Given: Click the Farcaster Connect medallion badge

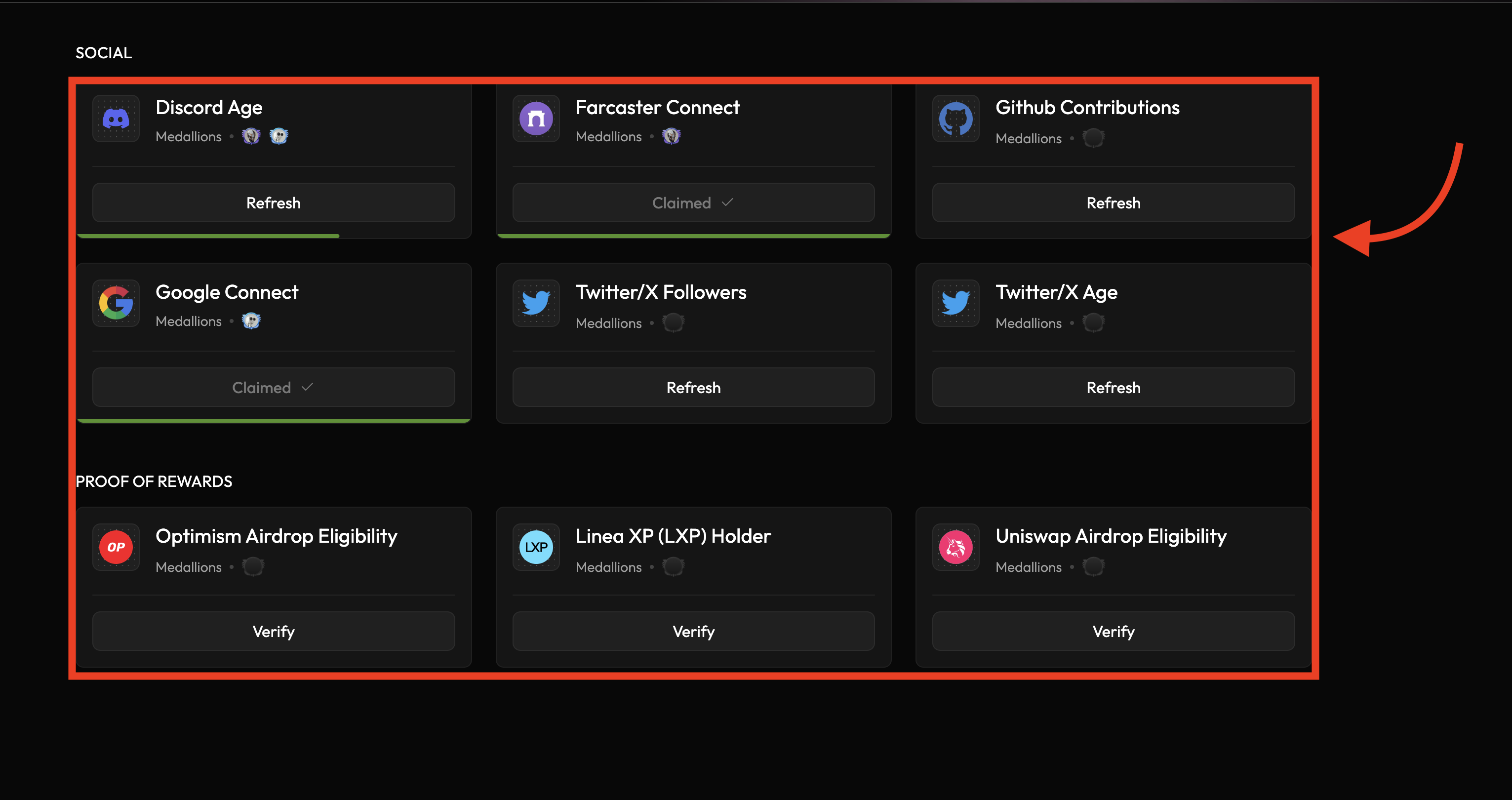Looking at the screenshot, I should pyautogui.click(x=672, y=136).
